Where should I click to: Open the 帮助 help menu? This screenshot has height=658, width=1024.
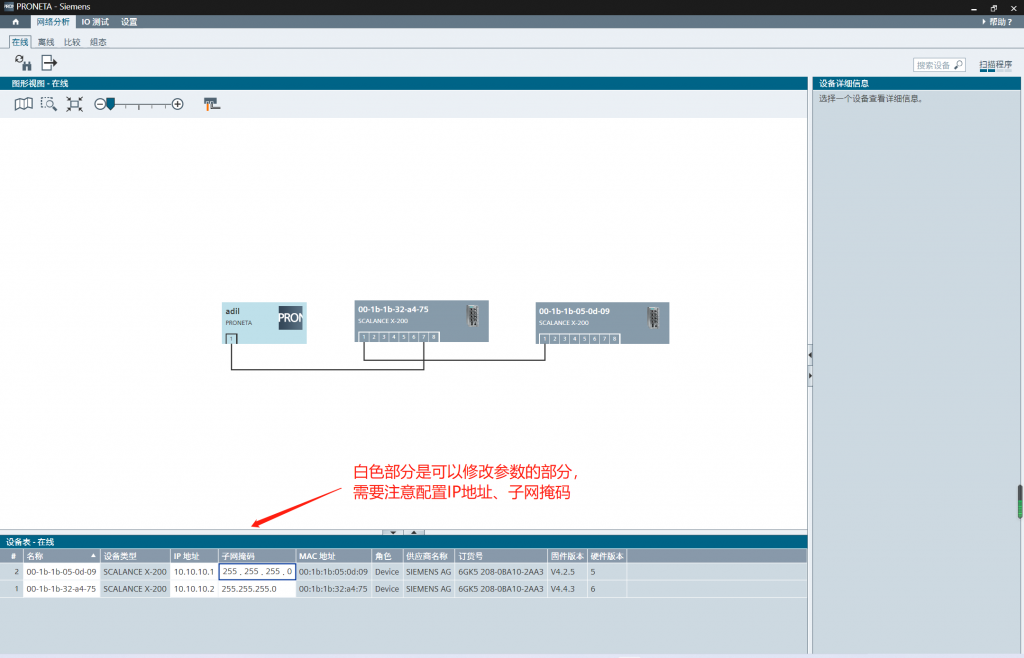point(997,22)
